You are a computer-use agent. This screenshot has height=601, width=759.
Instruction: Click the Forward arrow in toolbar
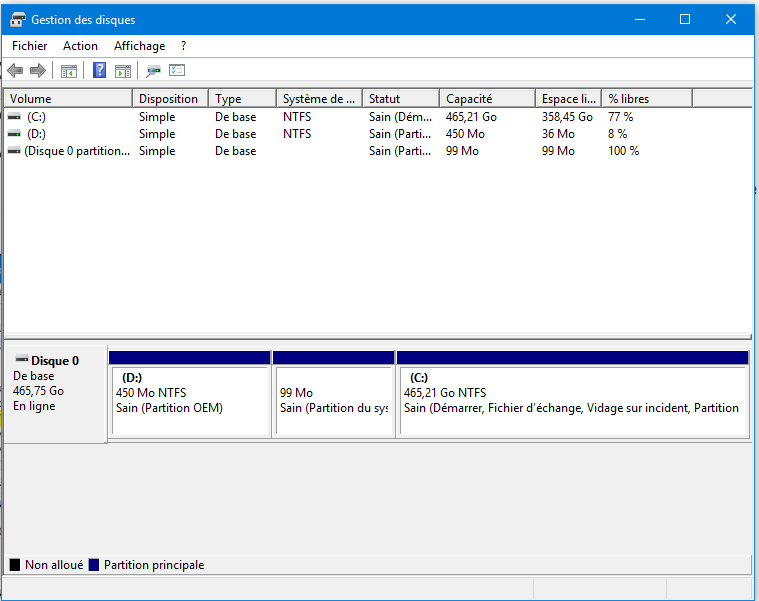point(38,70)
